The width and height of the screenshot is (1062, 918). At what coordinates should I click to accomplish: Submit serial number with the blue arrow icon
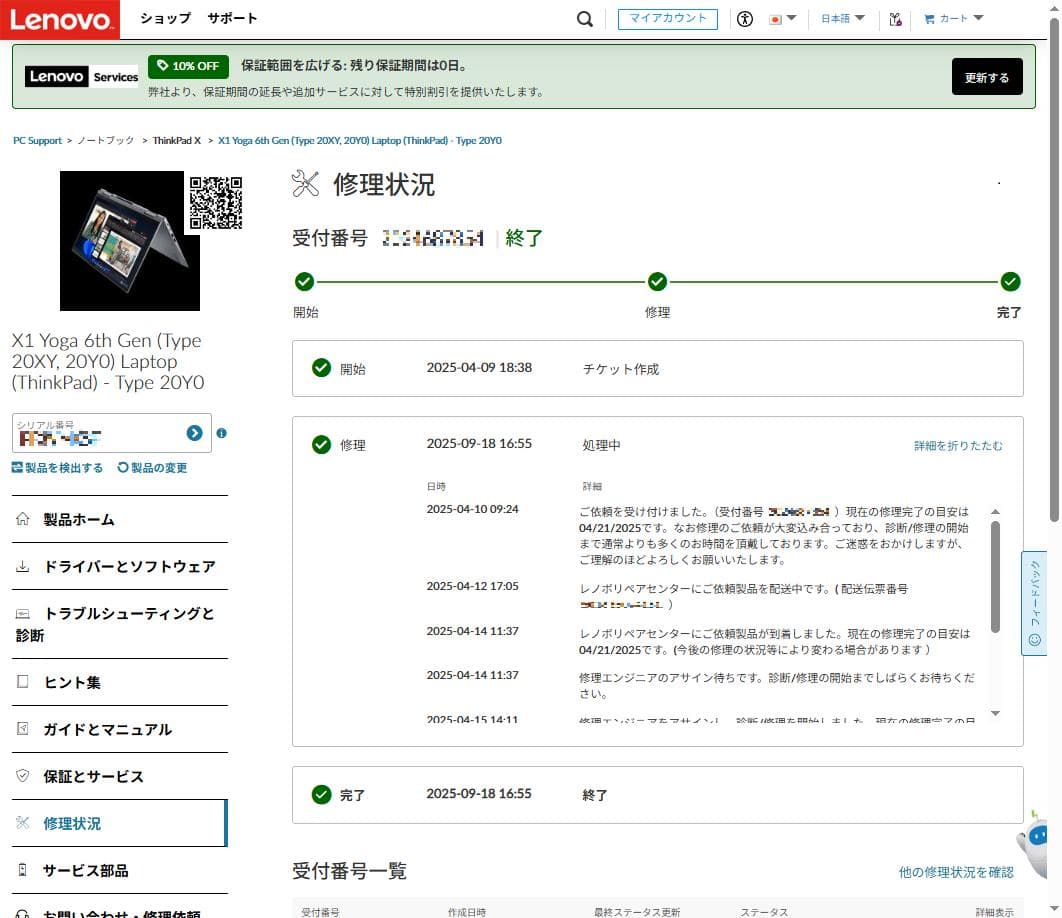pyautogui.click(x=194, y=432)
